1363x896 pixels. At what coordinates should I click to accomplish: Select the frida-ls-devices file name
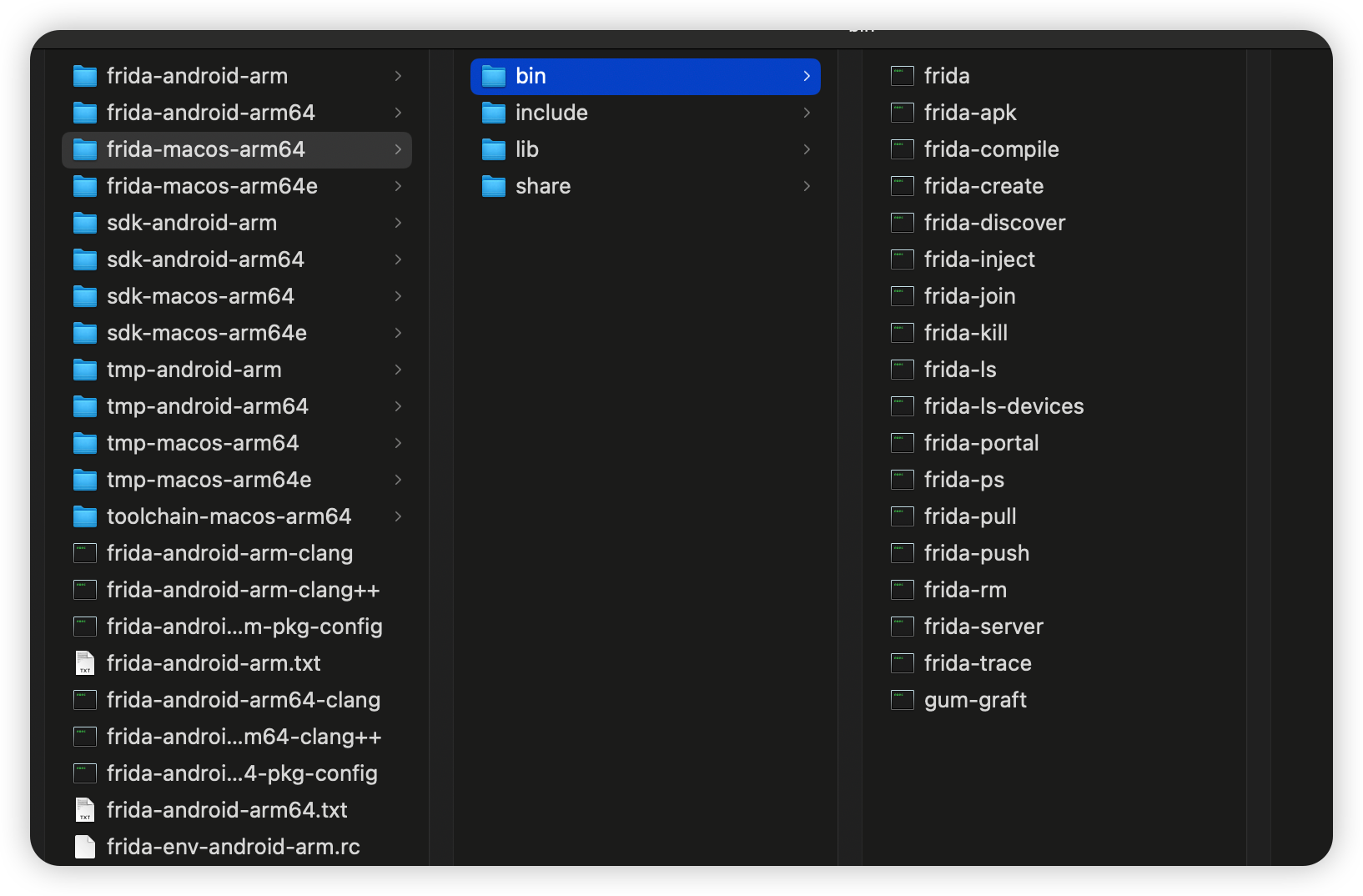pos(1003,406)
